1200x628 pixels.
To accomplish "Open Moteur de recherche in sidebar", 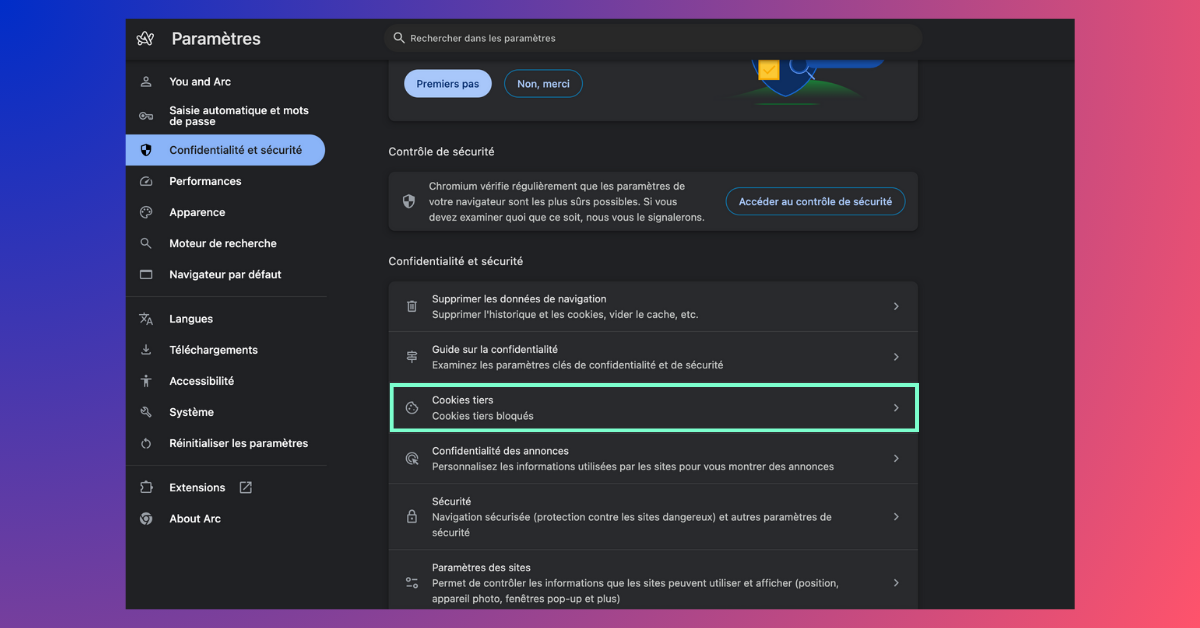I will pos(222,243).
